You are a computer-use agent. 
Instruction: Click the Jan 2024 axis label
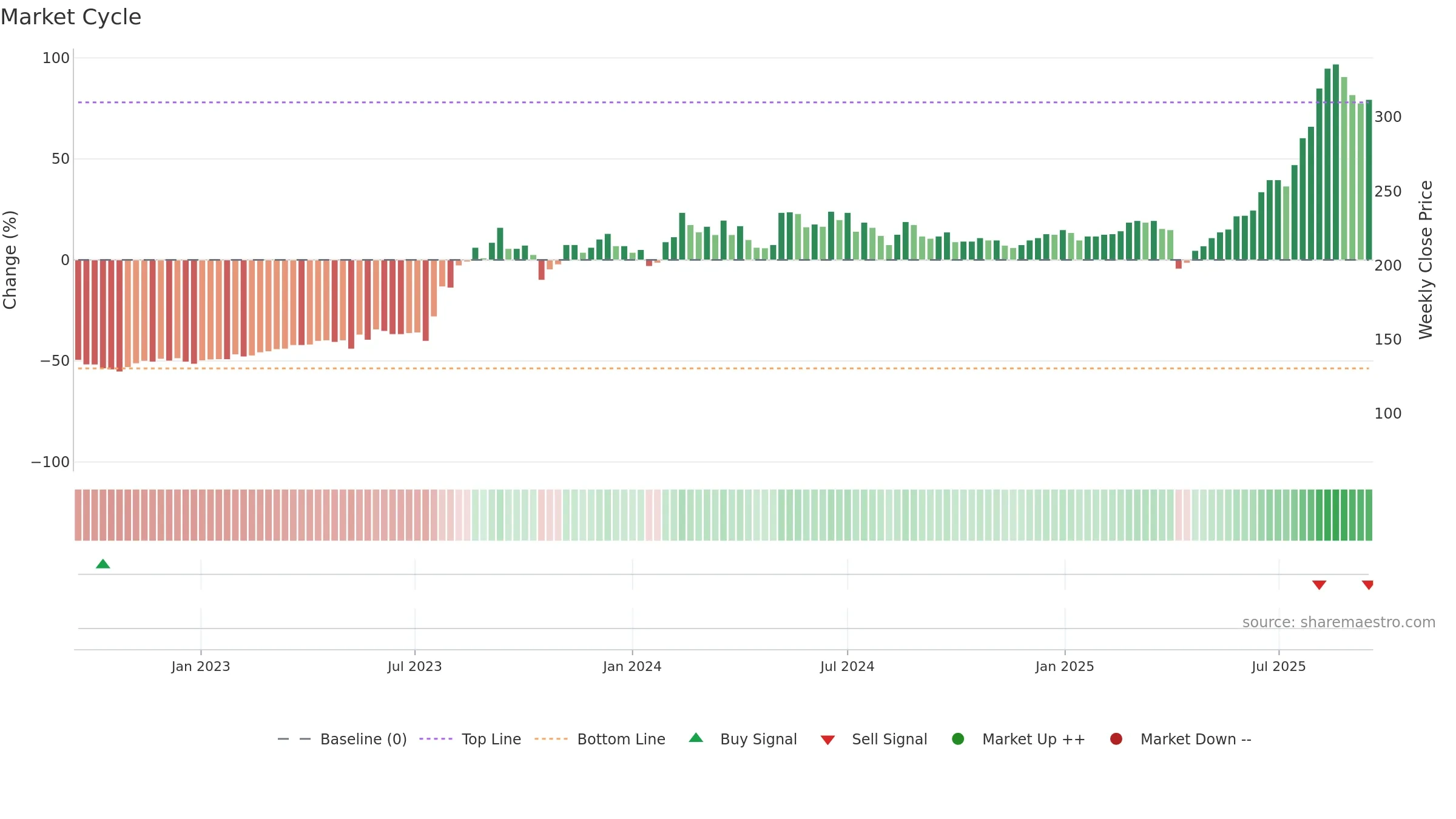point(632,667)
